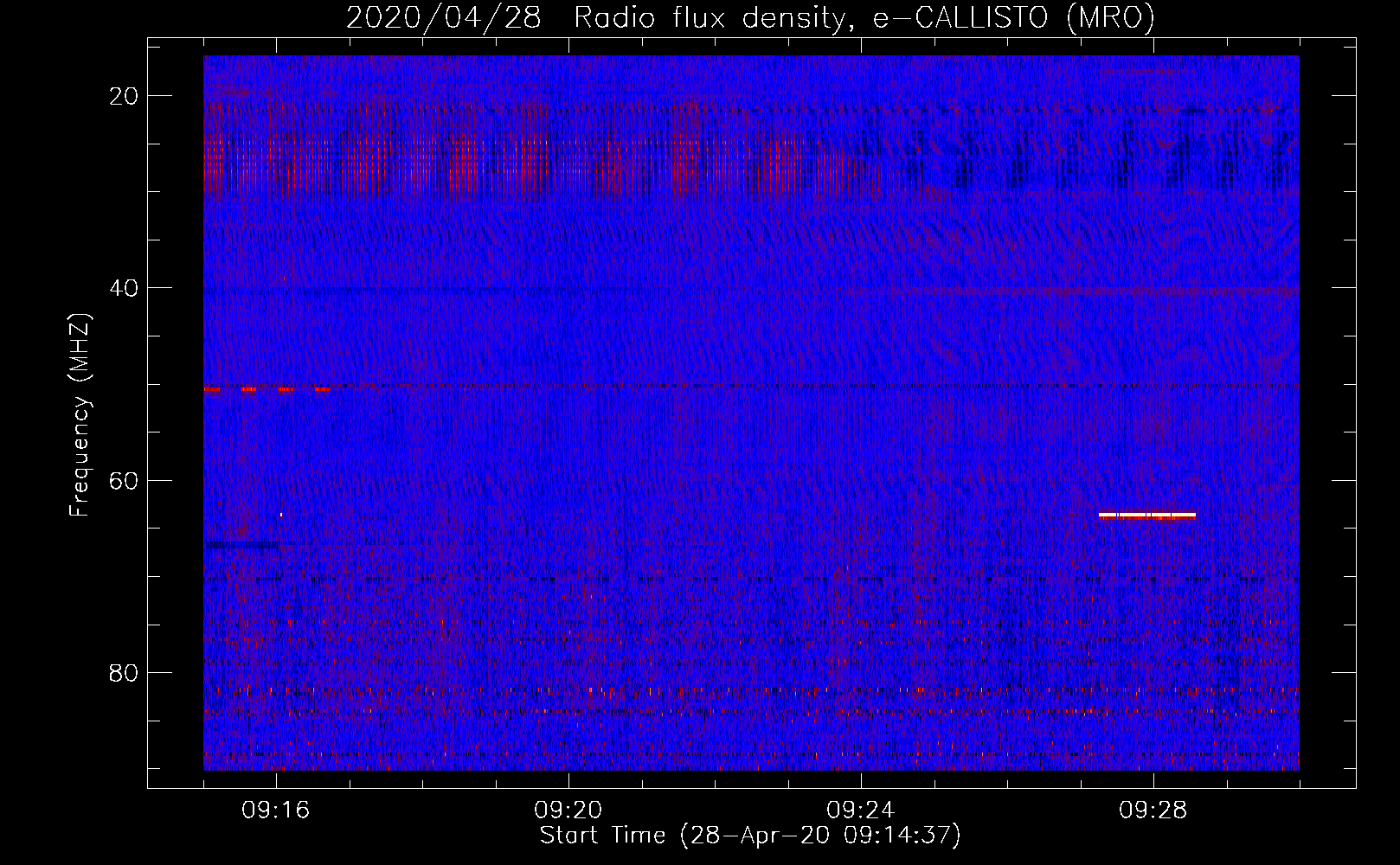Click the 09:20 time tick label
The height and width of the screenshot is (865, 1400).
tap(568, 811)
